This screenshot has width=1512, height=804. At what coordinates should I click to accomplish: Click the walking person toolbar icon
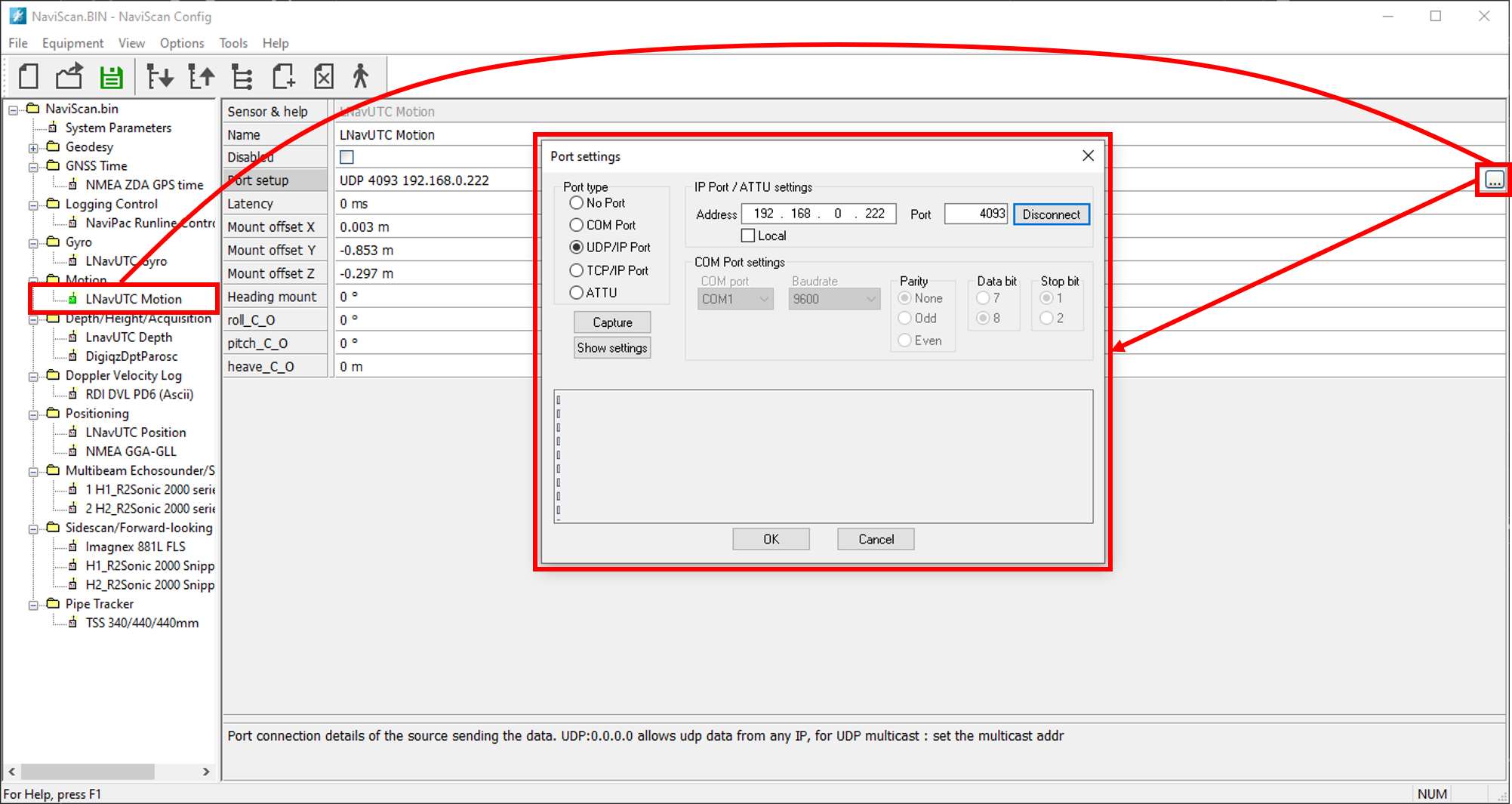point(361,76)
